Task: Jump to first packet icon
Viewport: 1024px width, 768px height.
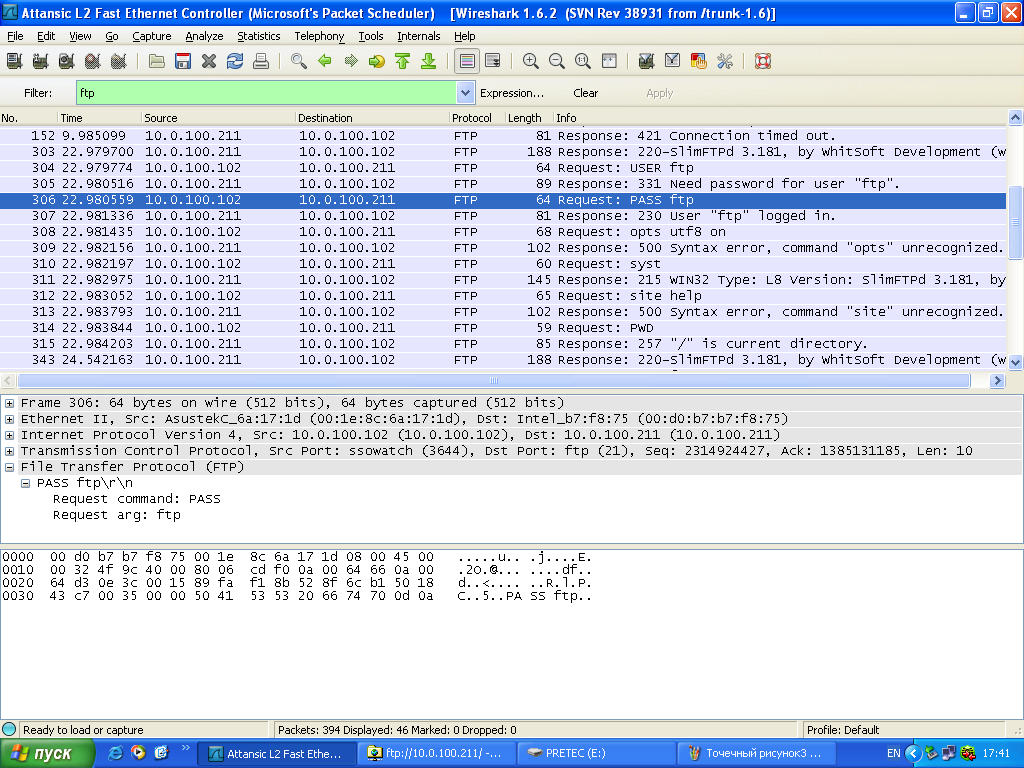Action: (x=403, y=61)
